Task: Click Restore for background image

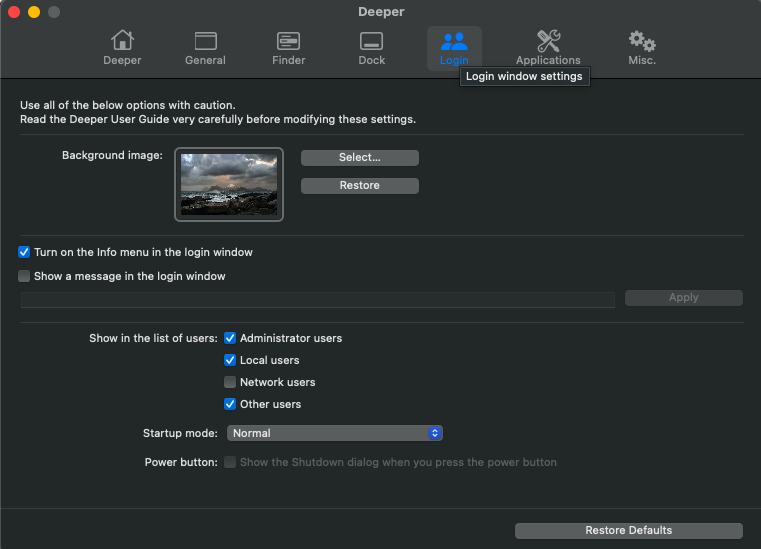Action: [360, 185]
